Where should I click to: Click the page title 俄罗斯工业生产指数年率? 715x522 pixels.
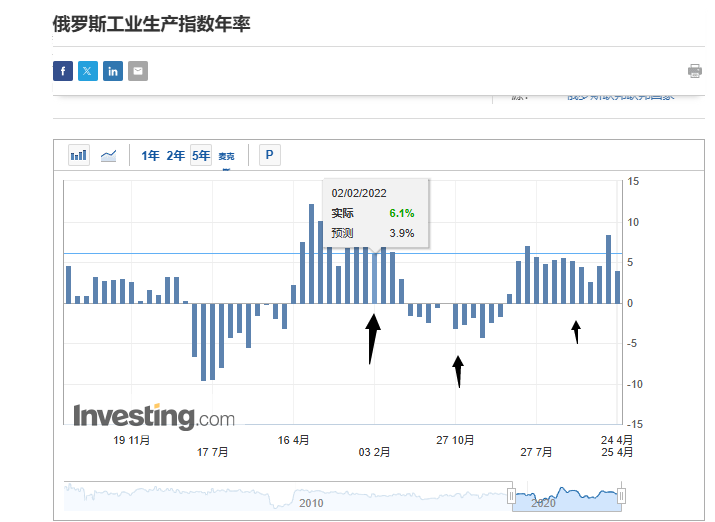click(151, 24)
